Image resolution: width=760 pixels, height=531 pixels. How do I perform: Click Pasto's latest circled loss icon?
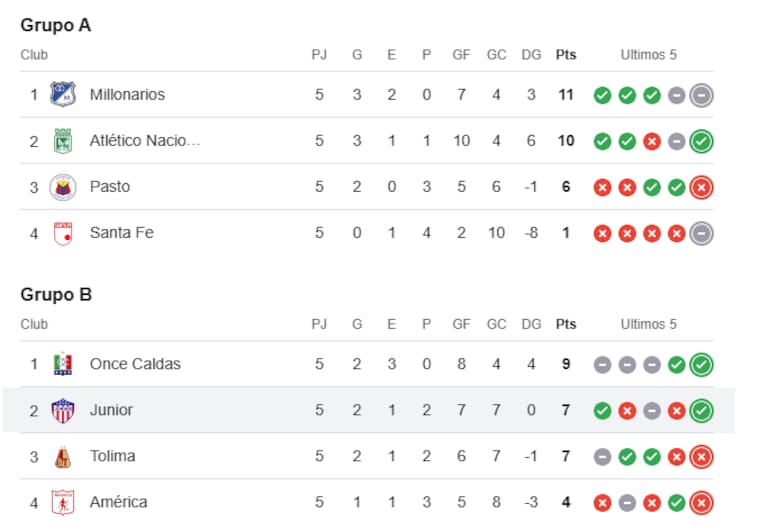[x=701, y=187]
